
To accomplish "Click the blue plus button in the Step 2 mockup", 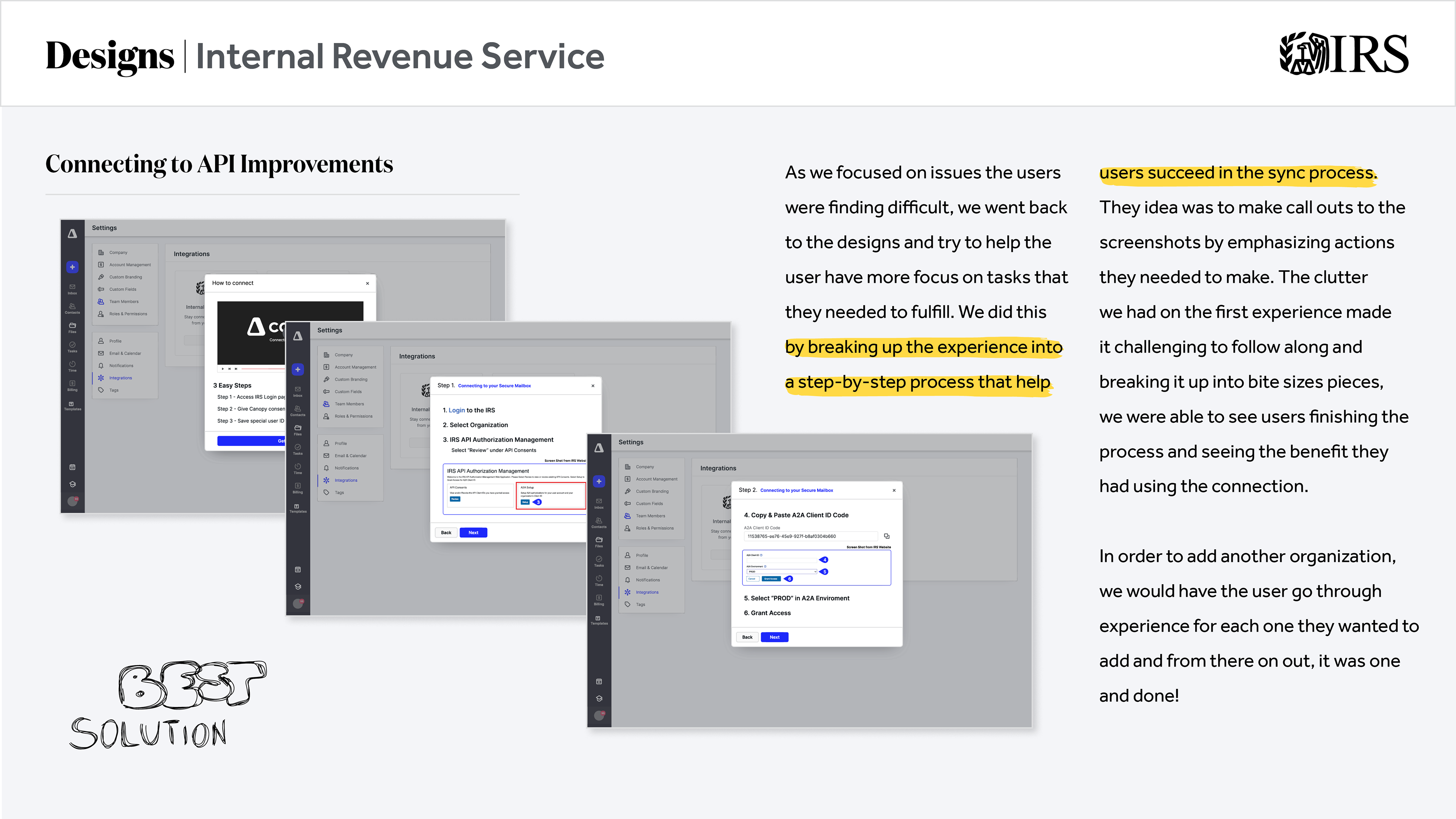I will 599,482.
